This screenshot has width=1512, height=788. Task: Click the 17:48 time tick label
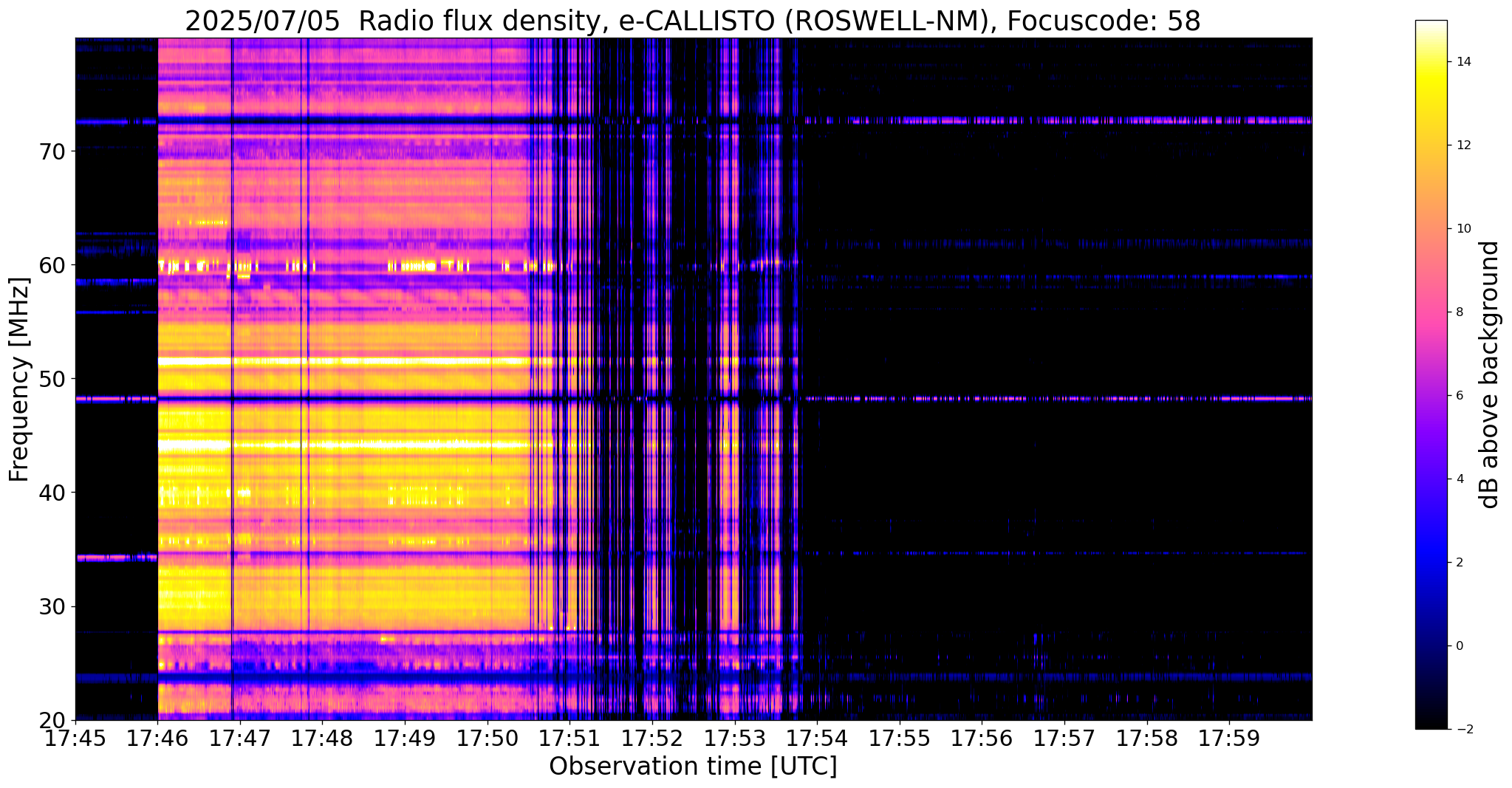[323, 737]
